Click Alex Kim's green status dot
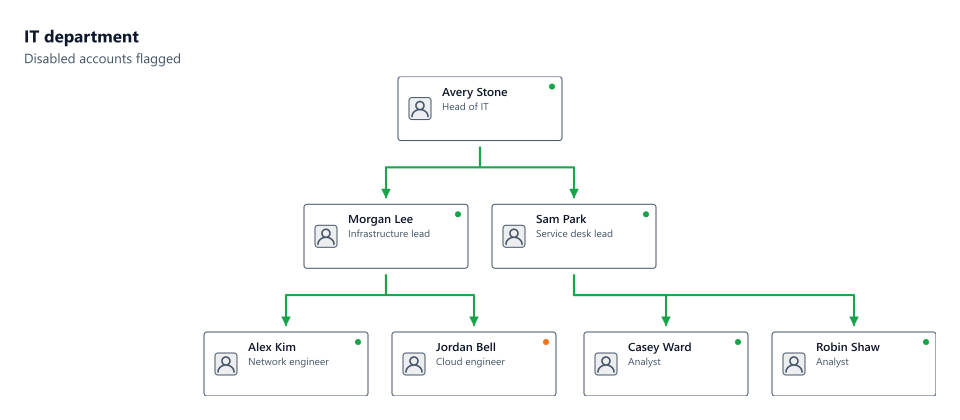Viewport: 960px width, 420px height. coord(358,342)
